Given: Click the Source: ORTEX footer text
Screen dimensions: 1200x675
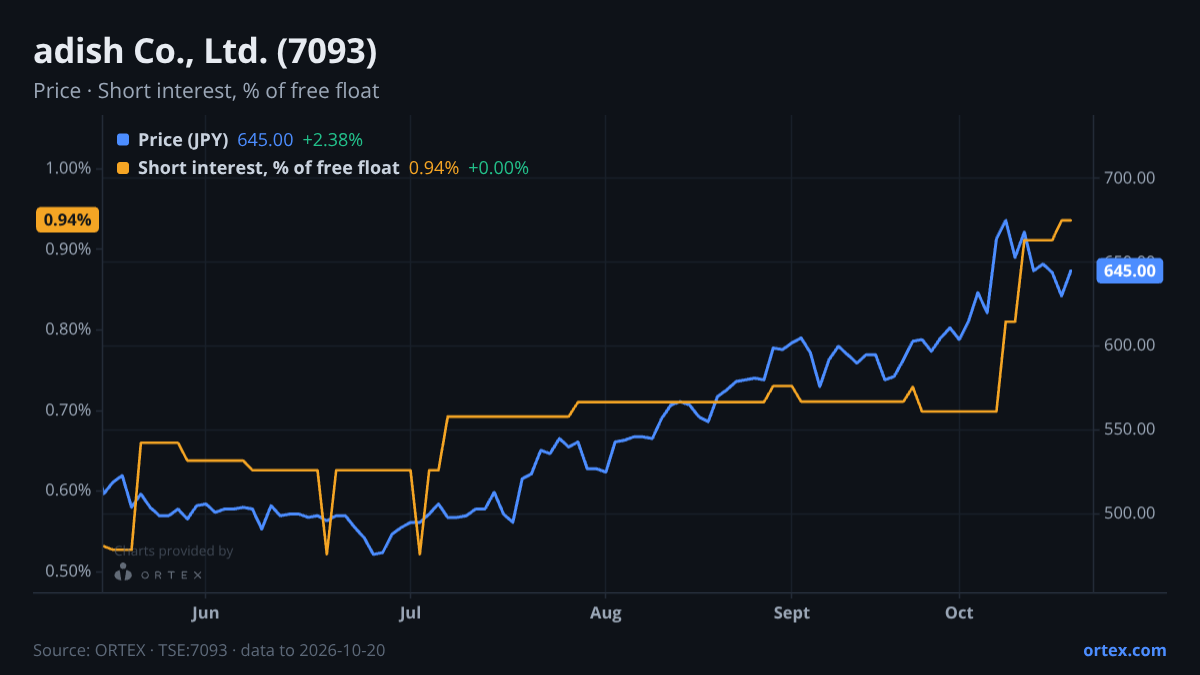Looking at the screenshot, I should [209, 650].
